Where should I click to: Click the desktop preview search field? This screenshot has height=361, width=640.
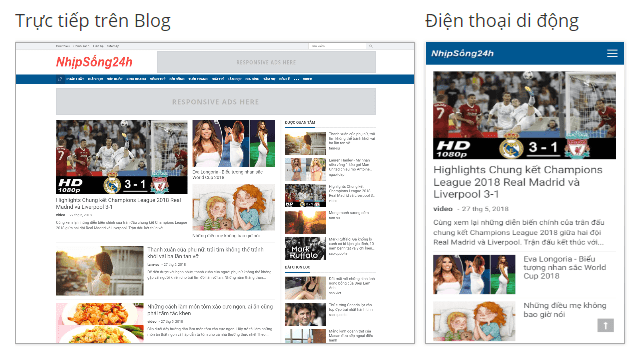[338, 46]
